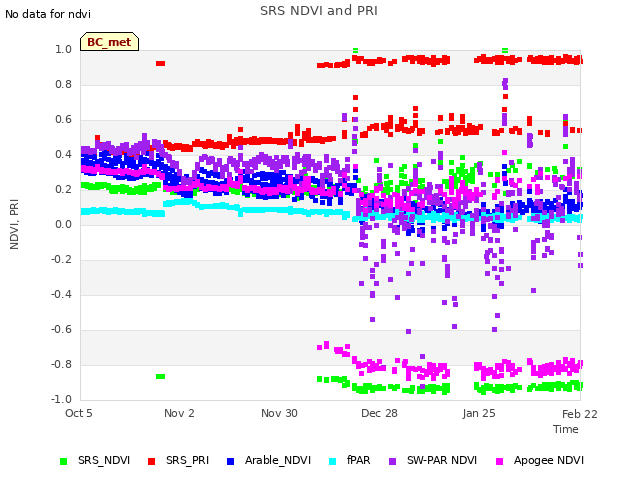The width and height of the screenshot is (640, 480).
Task: Click the -1.0 y-axis tick label
Action: pos(61,399)
